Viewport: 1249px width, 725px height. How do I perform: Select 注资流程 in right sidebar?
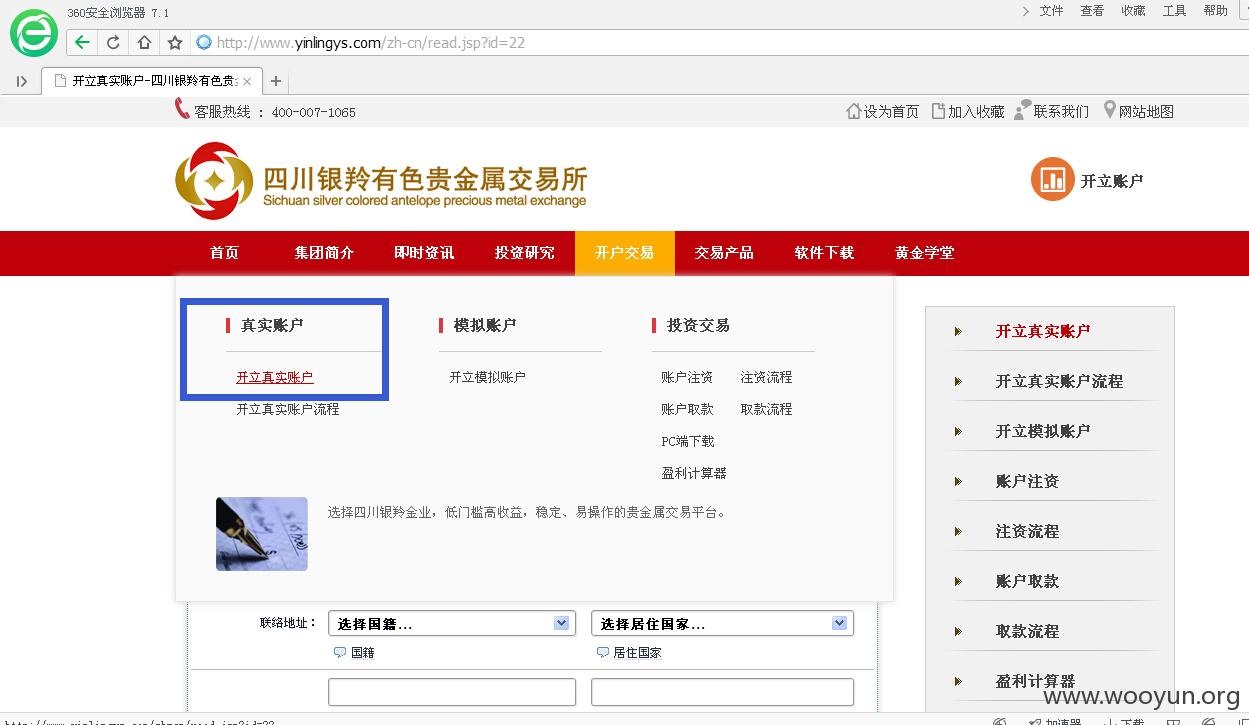pos(1027,531)
